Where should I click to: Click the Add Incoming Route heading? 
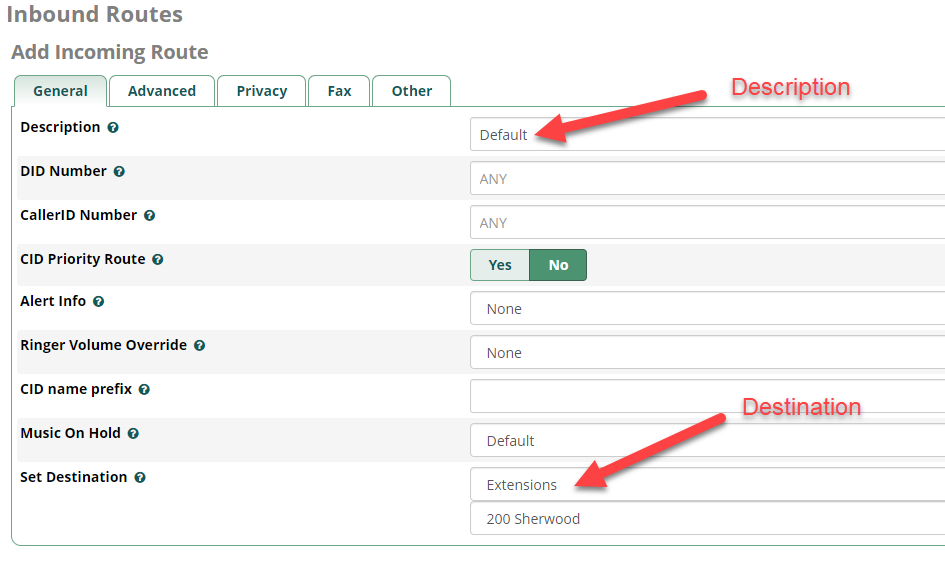(110, 52)
